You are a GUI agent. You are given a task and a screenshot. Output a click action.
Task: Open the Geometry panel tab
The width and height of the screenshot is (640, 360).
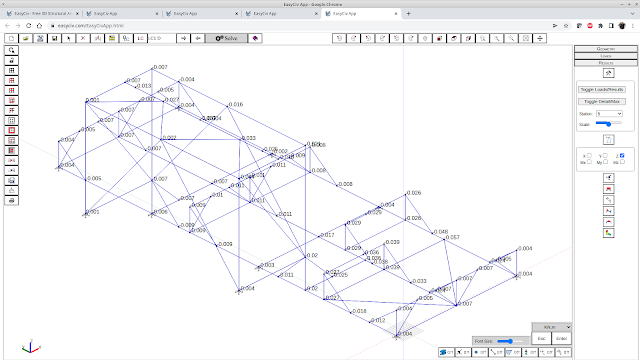pos(606,49)
